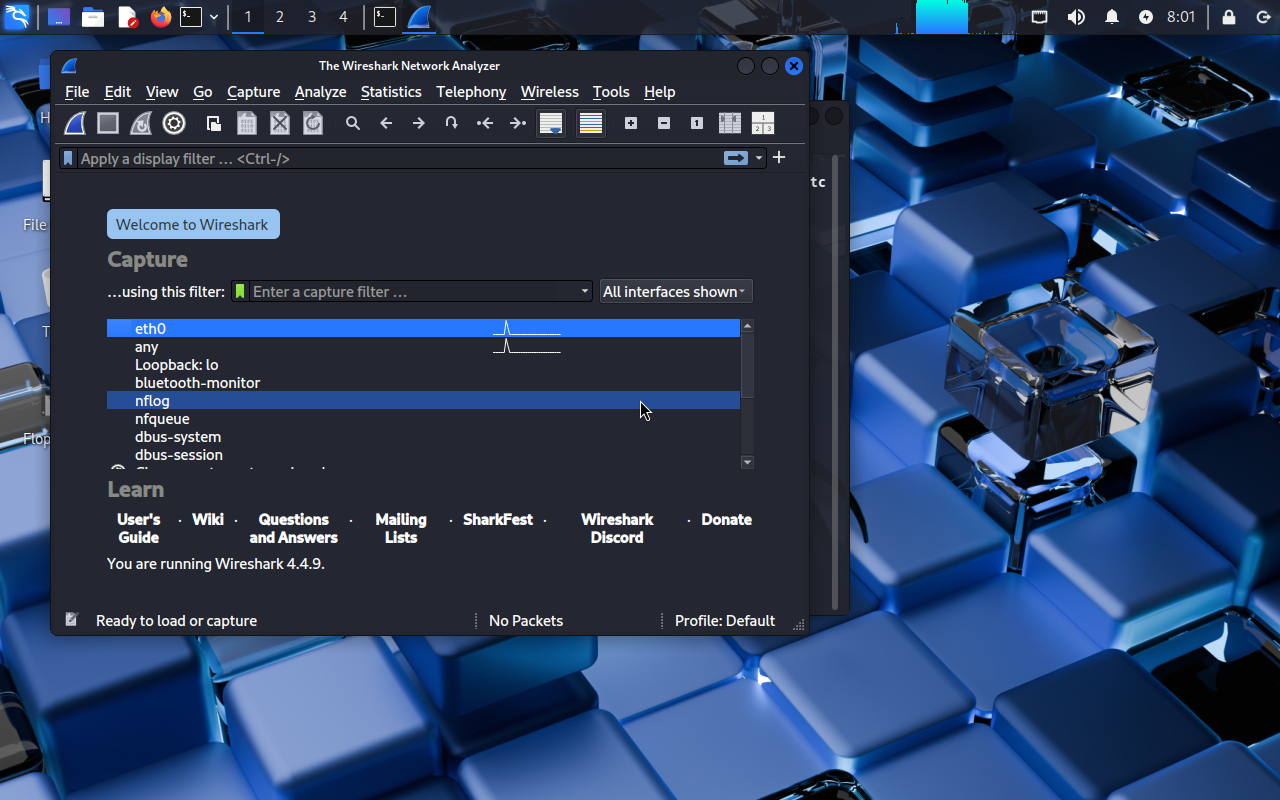Click the resize columns toolbar icon
This screenshot has height=800, width=1280.
pyautogui.click(x=730, y=123)
